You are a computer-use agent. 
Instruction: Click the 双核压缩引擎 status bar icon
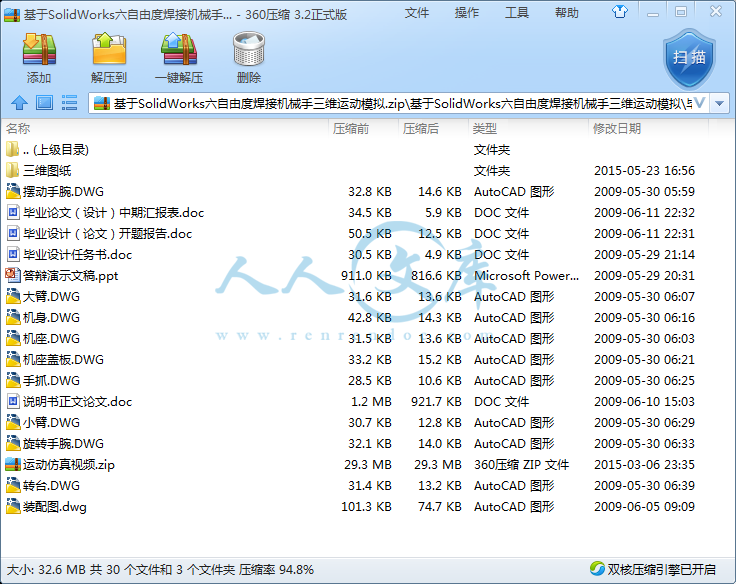(x=598, y=569)
